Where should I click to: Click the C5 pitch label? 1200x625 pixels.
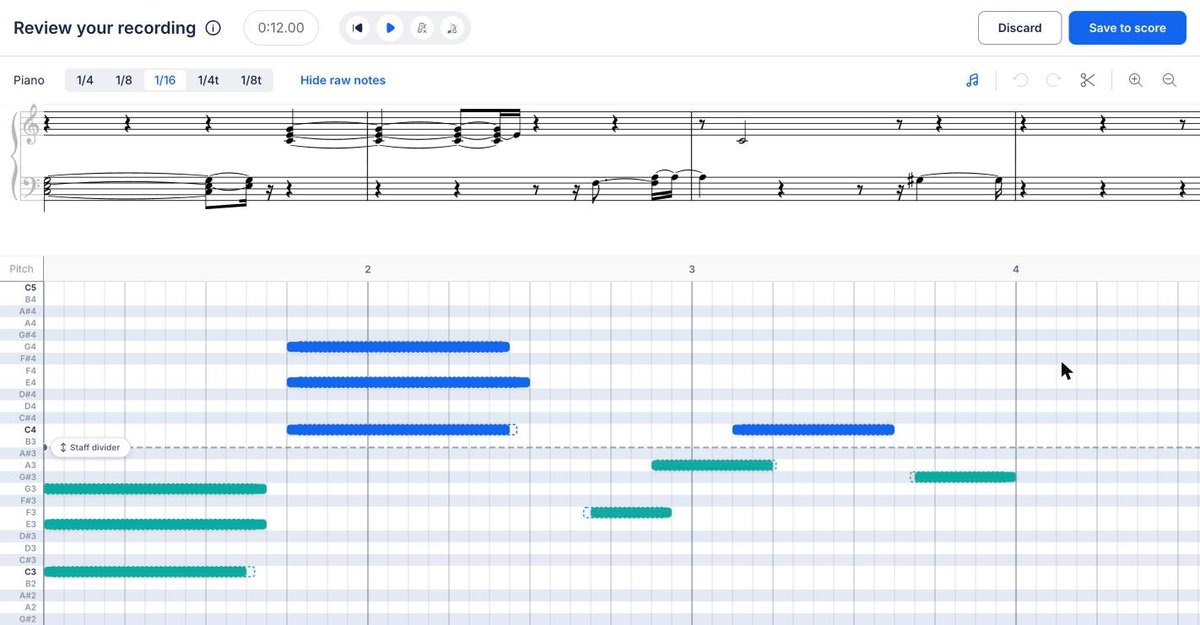(x=30, y=288)
